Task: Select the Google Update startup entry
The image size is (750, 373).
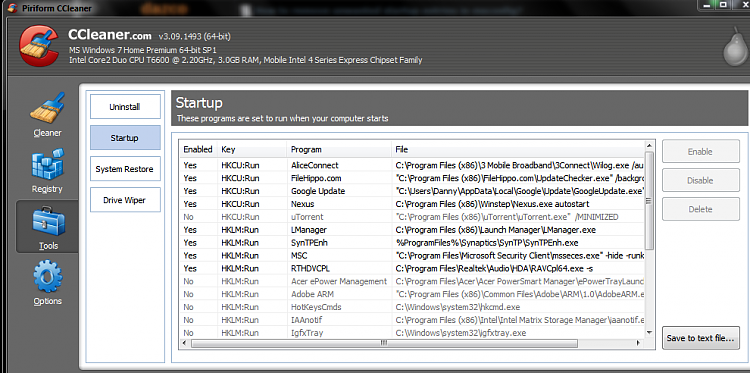Action: tap(412, 191)
